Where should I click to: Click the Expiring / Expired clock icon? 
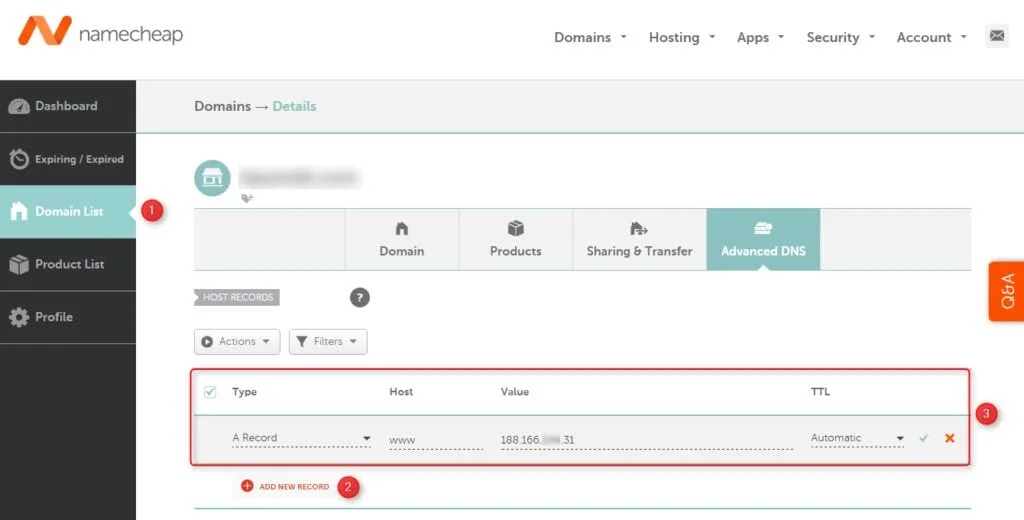[19, 159]
